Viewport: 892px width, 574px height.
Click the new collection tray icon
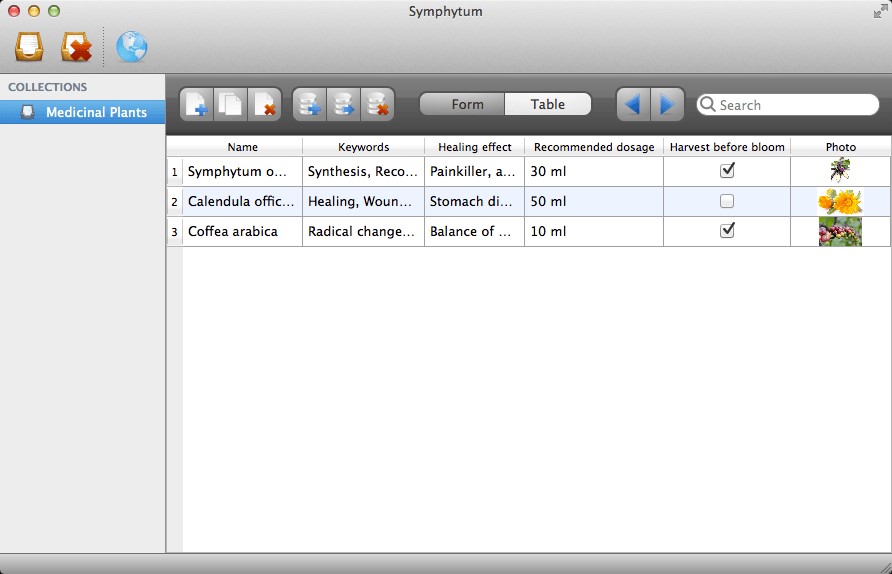29,47
